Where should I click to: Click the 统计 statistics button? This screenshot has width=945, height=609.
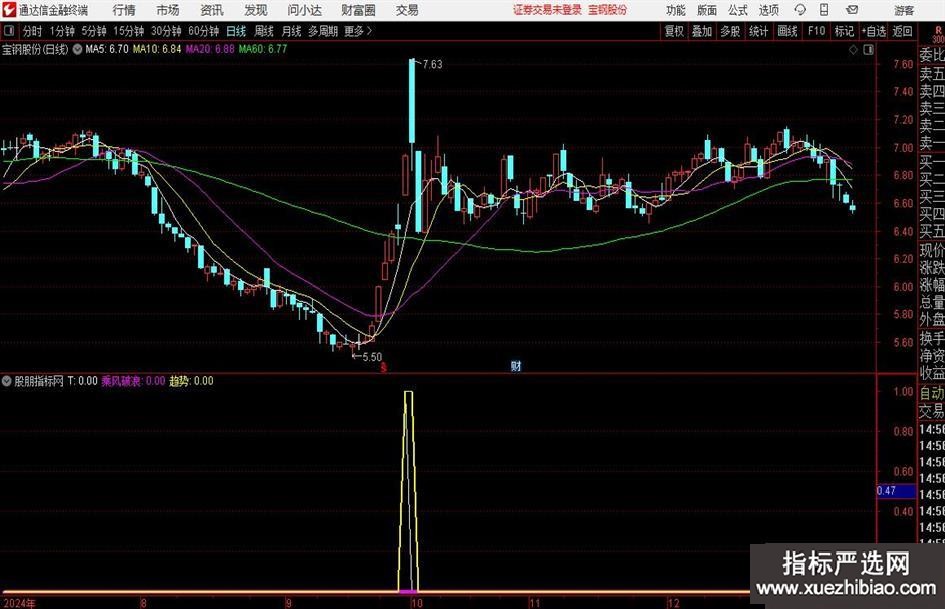758,31
